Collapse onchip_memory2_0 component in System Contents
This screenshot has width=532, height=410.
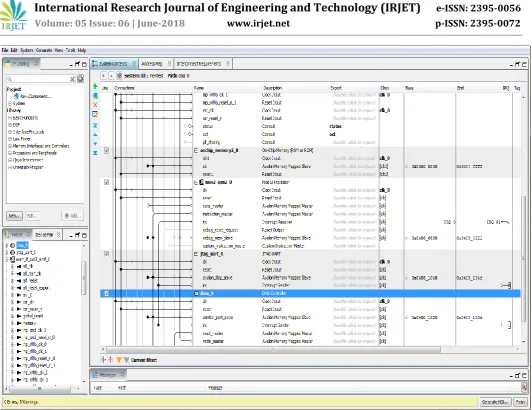(x=196, y=150)
